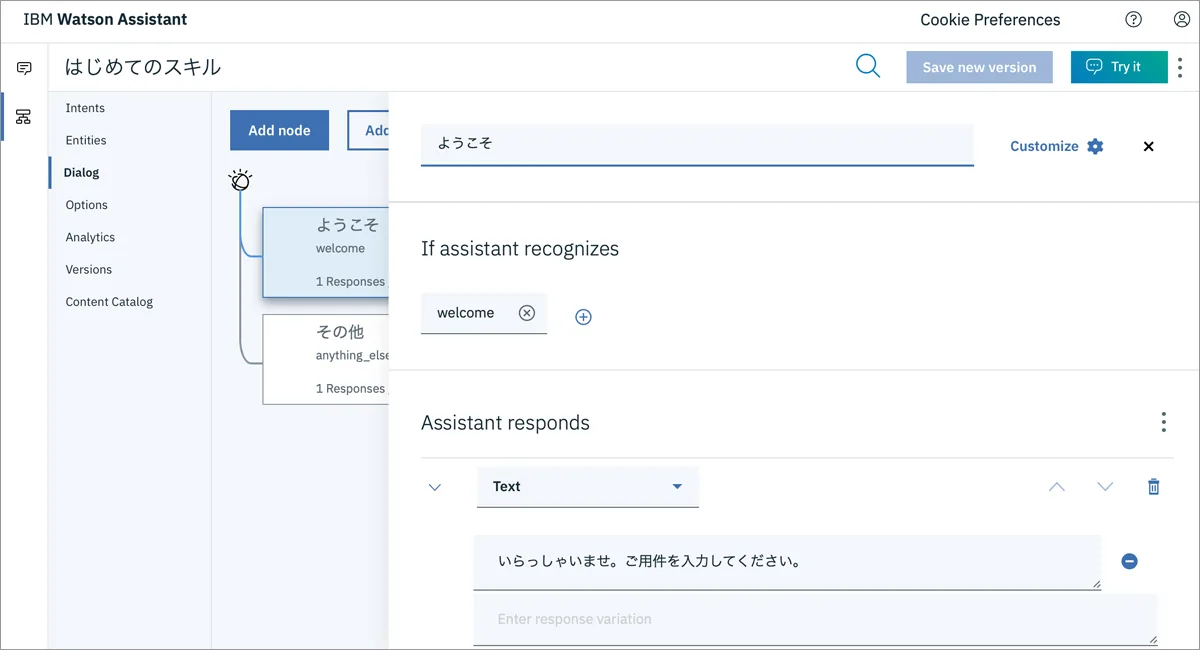Screen dimensions: 1200x650
Task: Click the Save new version button
Action: click(x=979, y=67)
